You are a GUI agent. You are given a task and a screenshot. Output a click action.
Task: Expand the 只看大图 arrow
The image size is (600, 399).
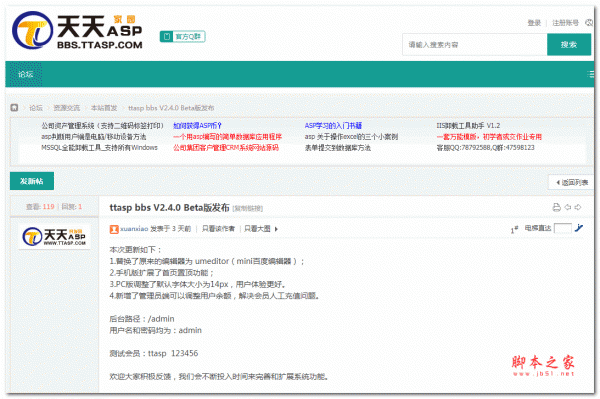276,229
